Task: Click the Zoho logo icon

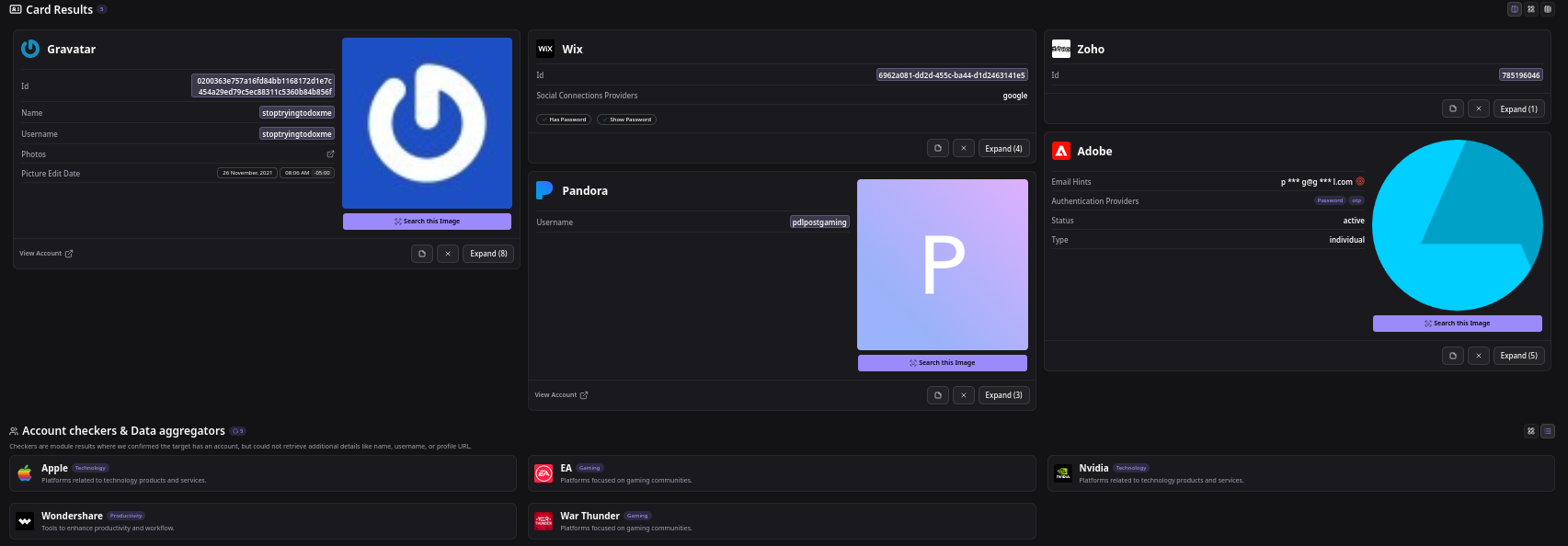Action: [1061, 49]
